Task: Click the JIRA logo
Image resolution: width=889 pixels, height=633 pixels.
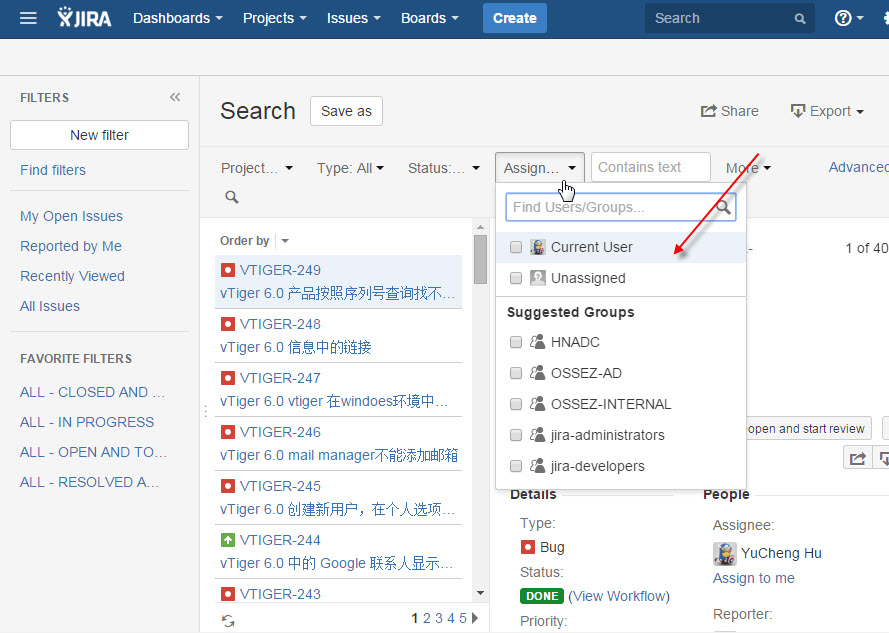Action: [x=84, y=18]
